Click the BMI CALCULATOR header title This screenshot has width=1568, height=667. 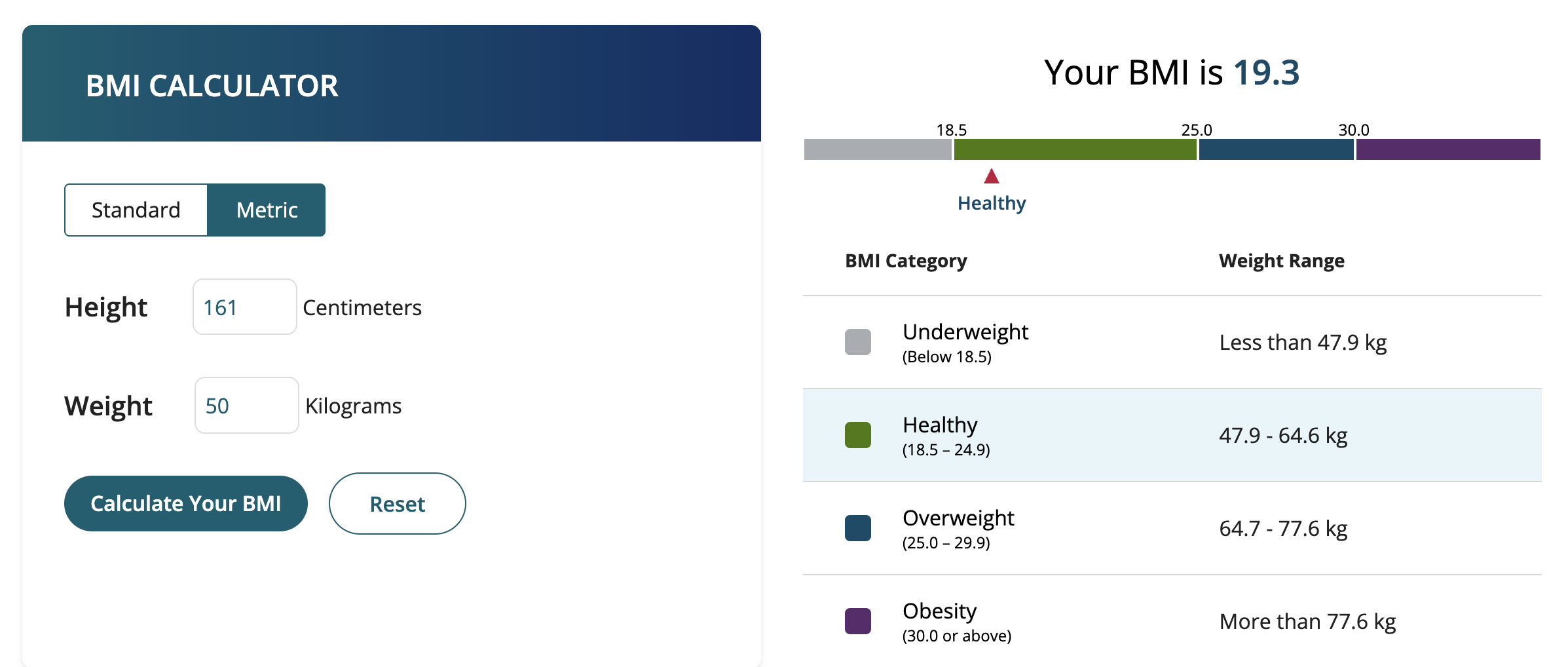[x=212, y=86]
